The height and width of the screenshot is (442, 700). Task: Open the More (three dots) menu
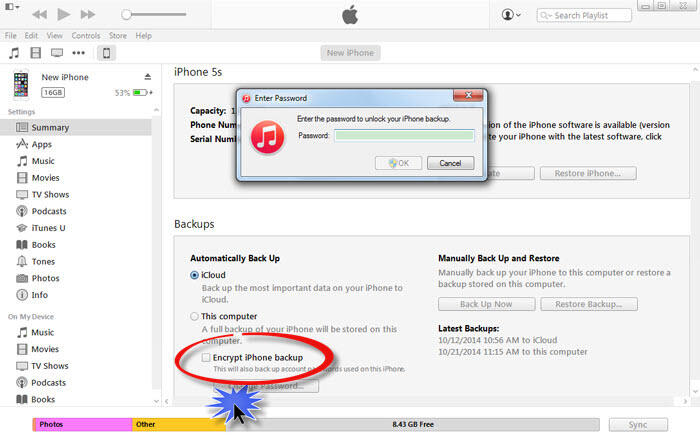(x=79, y=53)
